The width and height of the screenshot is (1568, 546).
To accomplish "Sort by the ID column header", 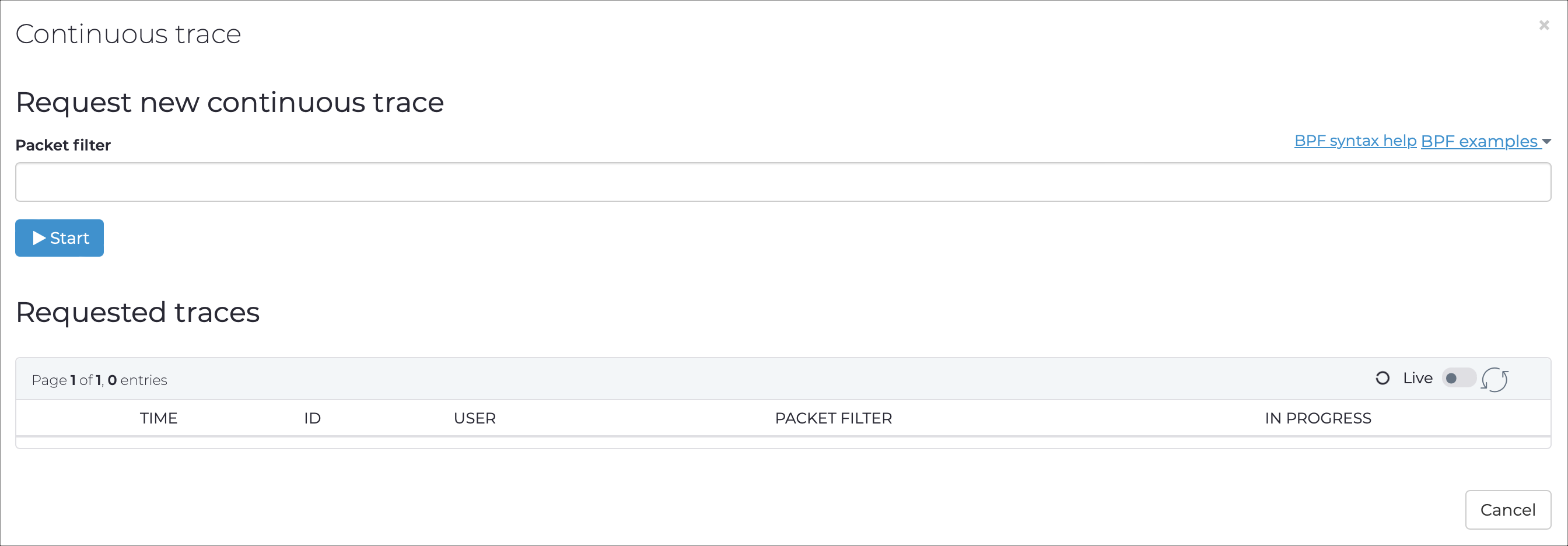I will pyautogui.click(x=312, y=418).
